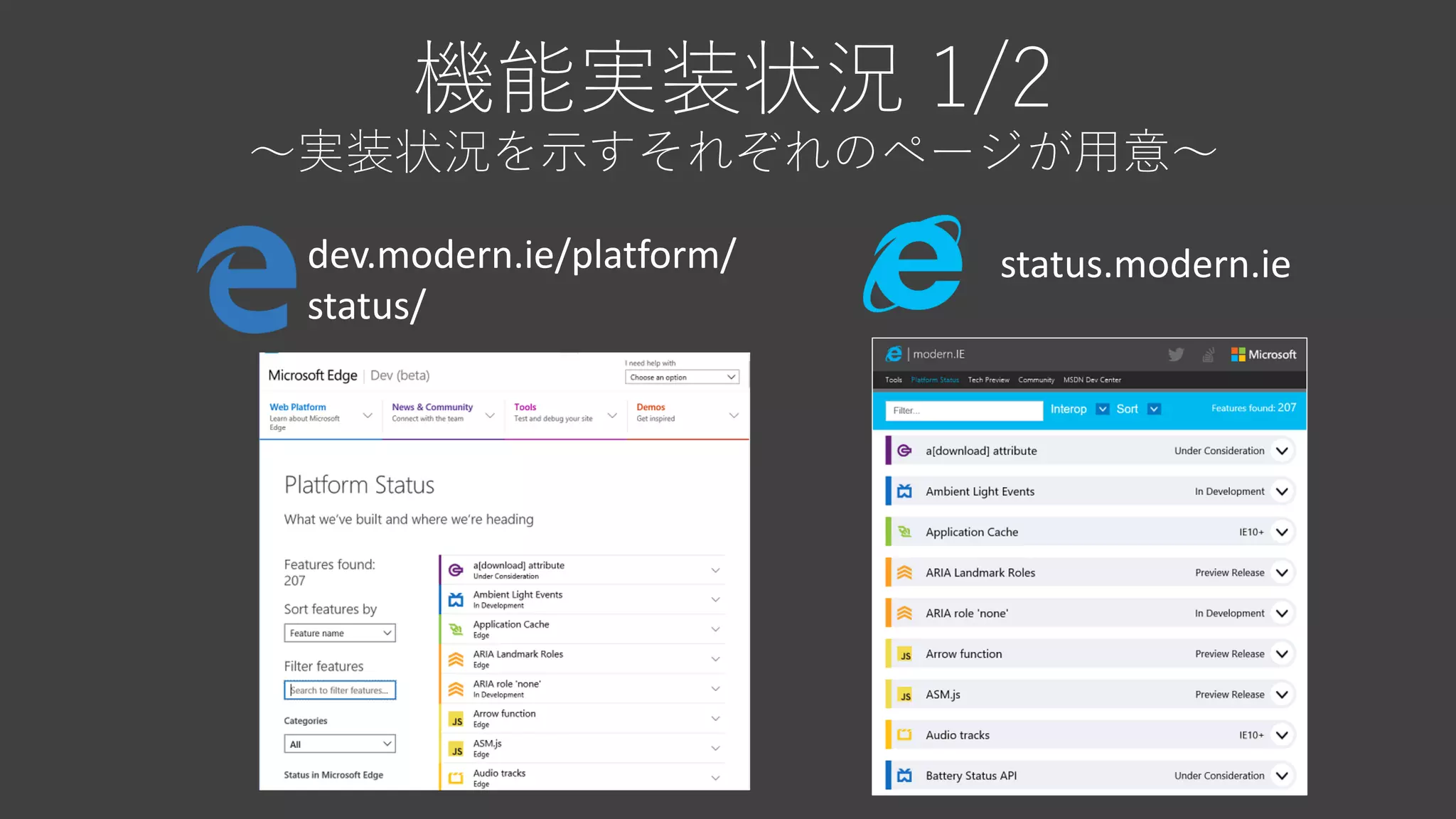Click the 'Platform Status' heading
Screen dimensions: 1456x819
click(359, 485)
